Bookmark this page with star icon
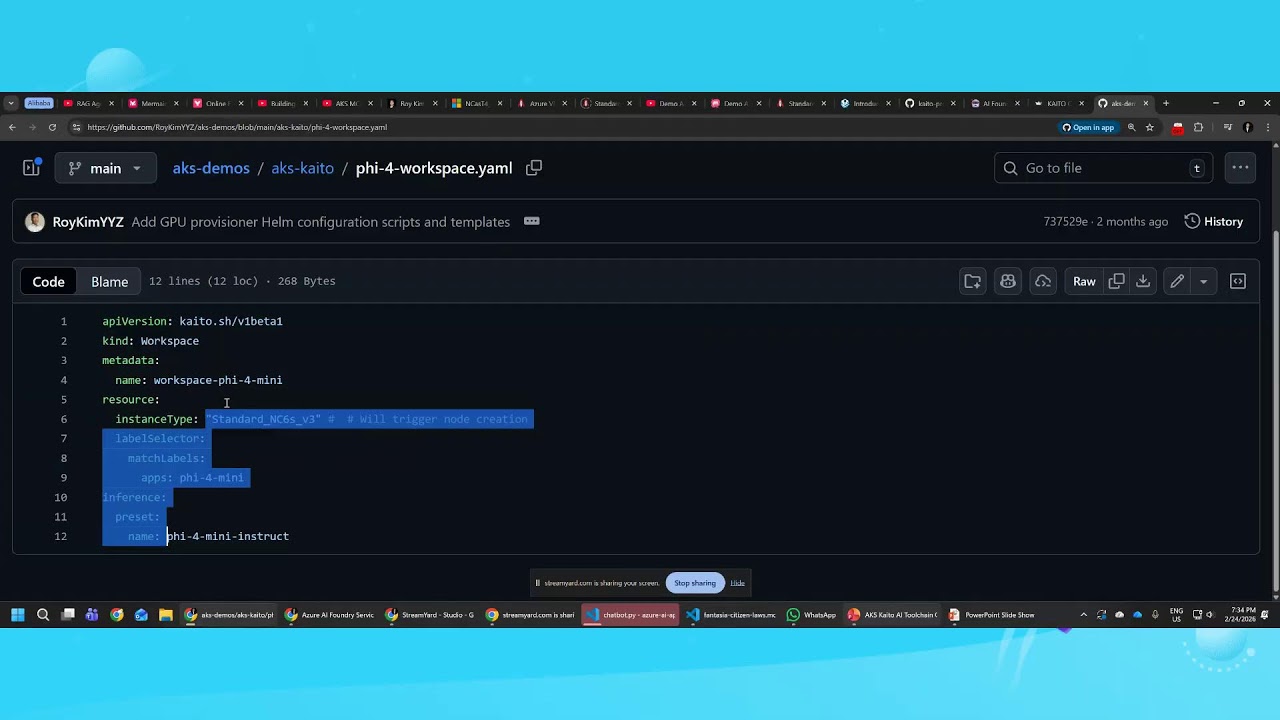Viewport: 1280px width, 720px height. click(1149, 127)
